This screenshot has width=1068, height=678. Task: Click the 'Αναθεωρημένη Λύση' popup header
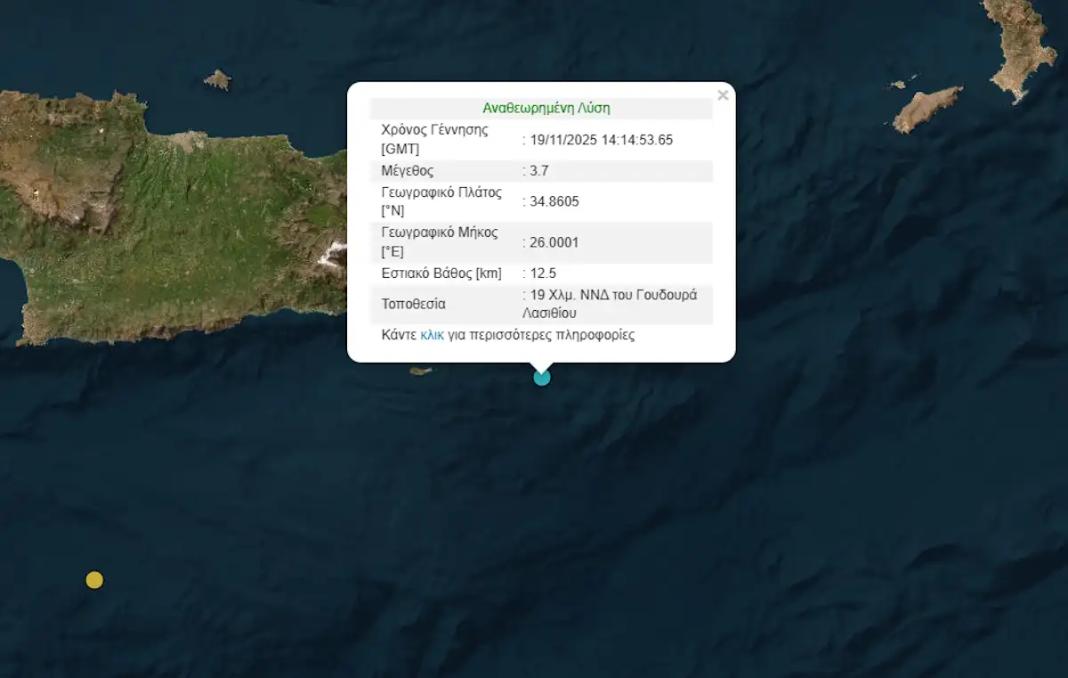pyautogui.click(x=546, y=108)
